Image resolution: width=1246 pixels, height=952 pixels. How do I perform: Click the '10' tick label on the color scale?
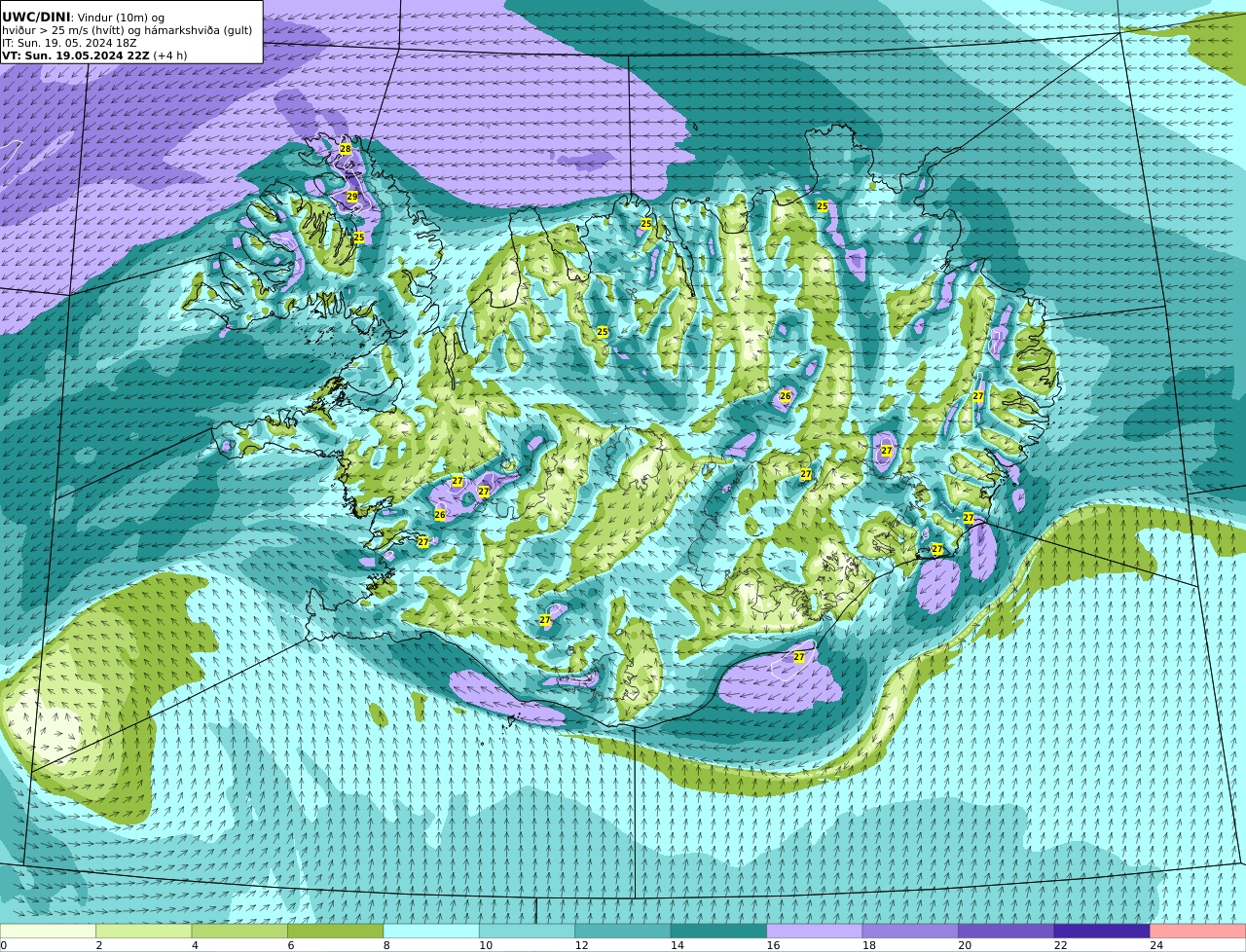pyautogui.click(x=485, y=945)
